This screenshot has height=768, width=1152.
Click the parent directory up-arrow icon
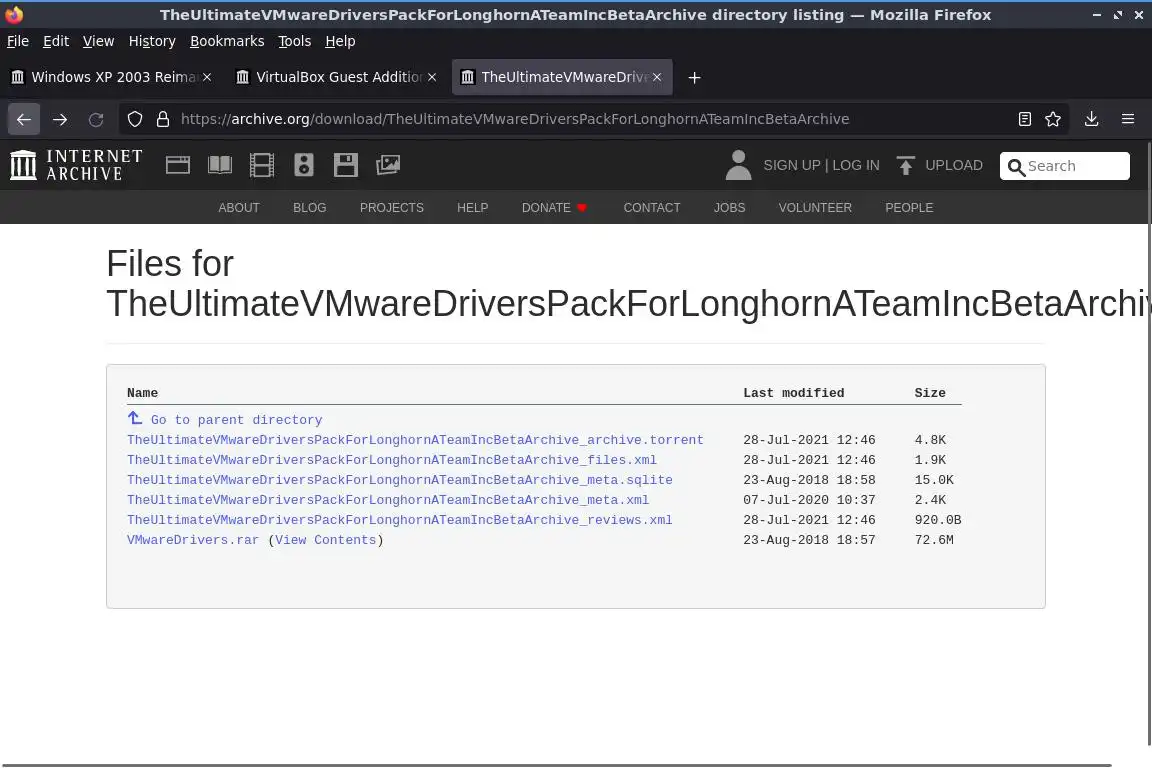(134, 418)
